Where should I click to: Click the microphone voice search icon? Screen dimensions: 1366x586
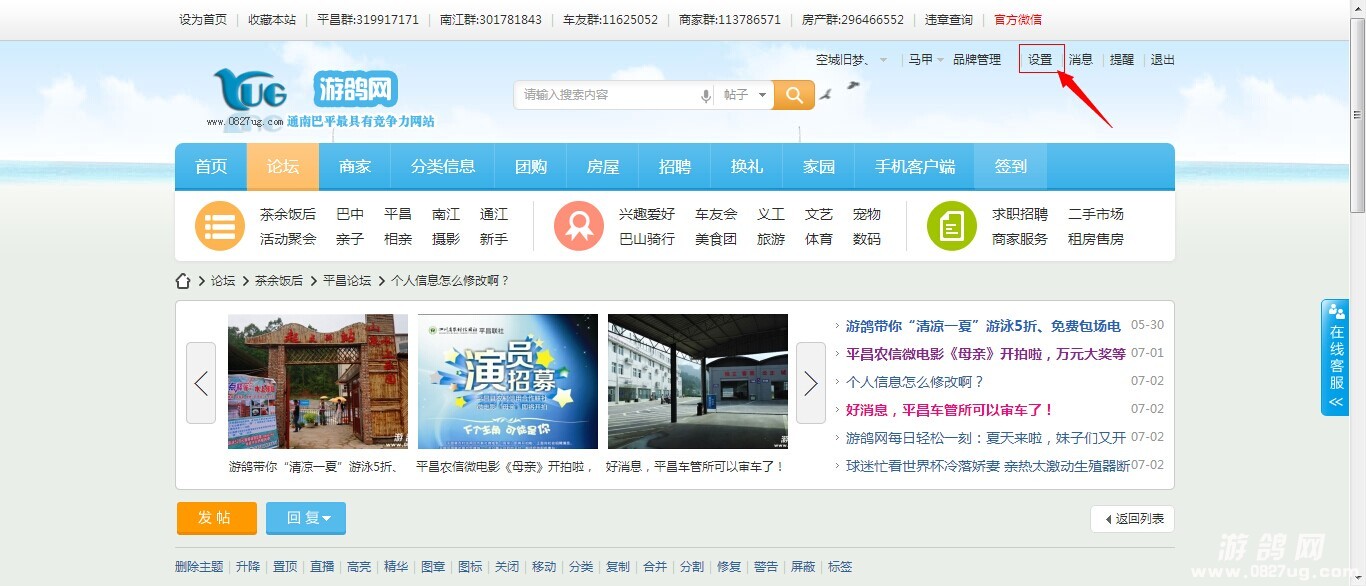(706, 95)
